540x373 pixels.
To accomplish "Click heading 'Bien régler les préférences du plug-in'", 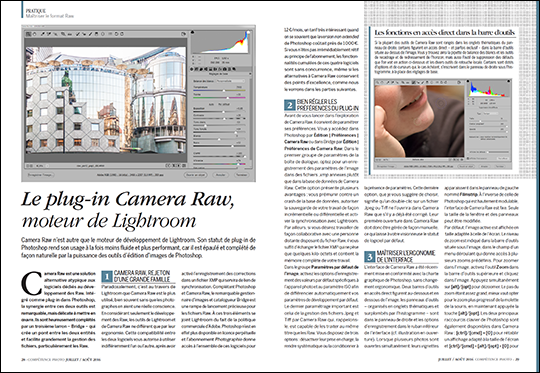I will click(x=327, y=105).
